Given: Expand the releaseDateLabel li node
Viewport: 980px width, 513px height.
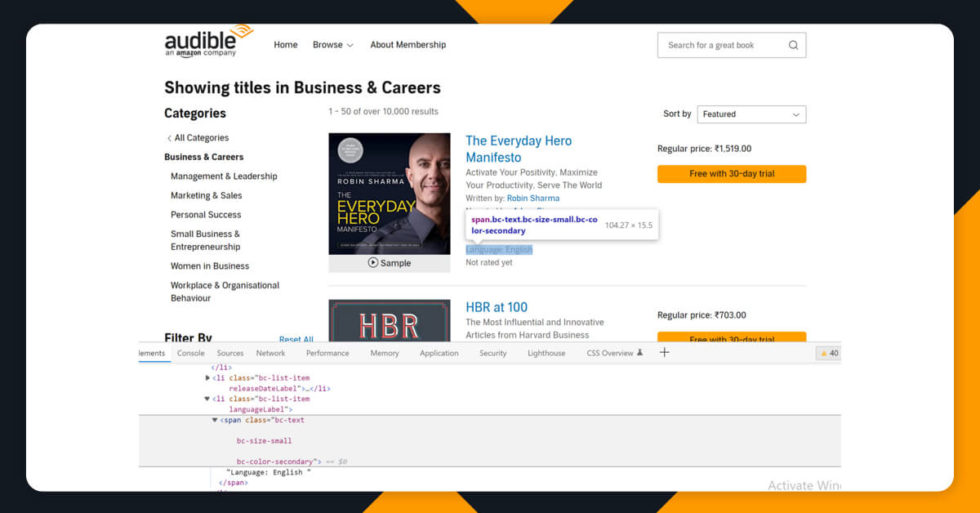Looking at the screenshot, I should [x=208, y=378].
